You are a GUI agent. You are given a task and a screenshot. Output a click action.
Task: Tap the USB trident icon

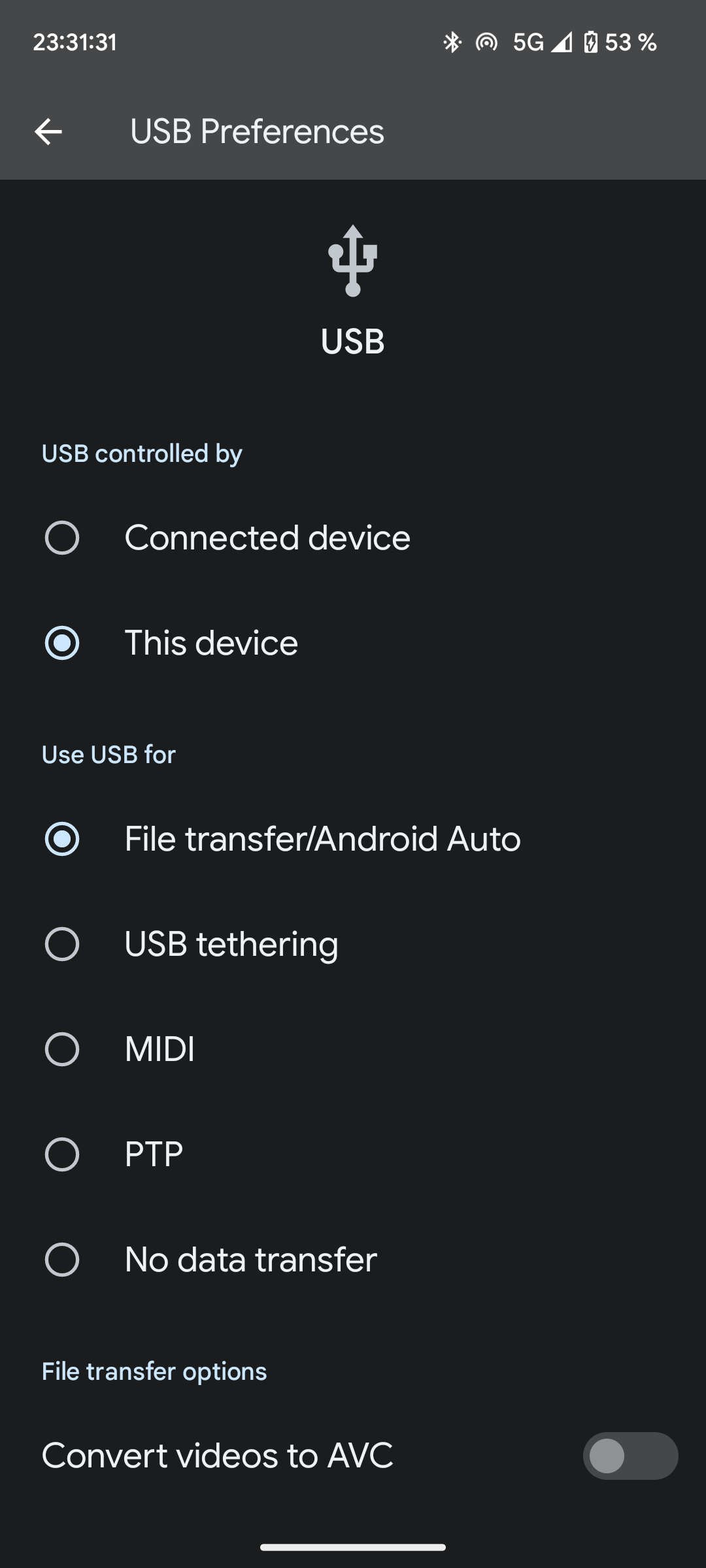[352, 260]
